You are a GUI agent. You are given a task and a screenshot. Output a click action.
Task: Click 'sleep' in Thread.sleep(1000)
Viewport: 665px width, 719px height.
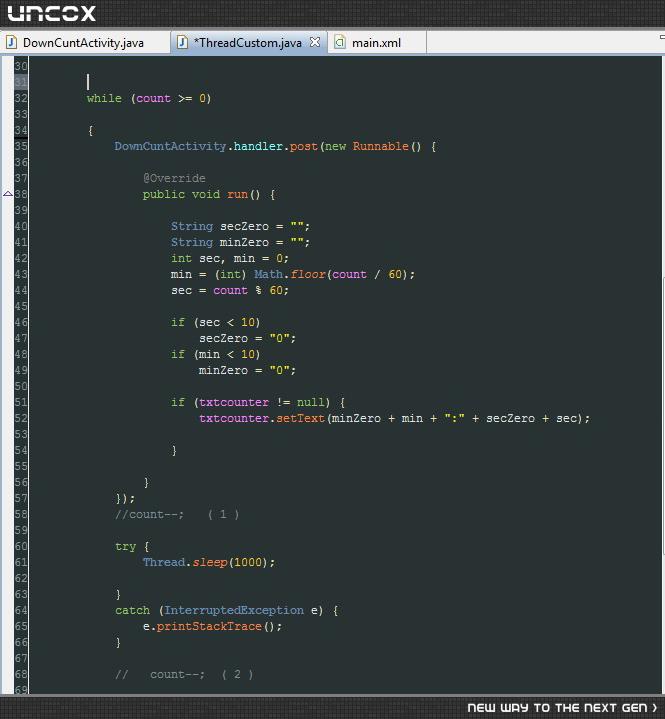(x=210, y=562)
